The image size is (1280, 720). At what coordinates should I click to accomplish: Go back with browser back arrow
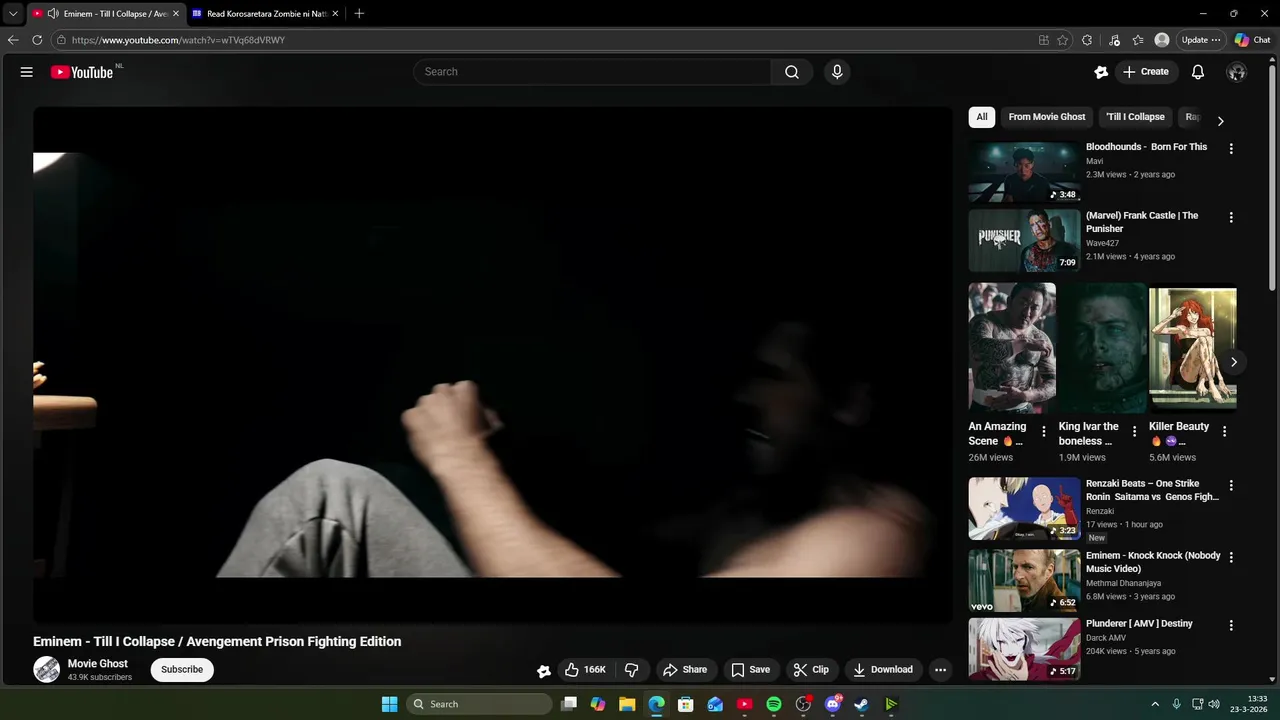click(x=13, y=40)
